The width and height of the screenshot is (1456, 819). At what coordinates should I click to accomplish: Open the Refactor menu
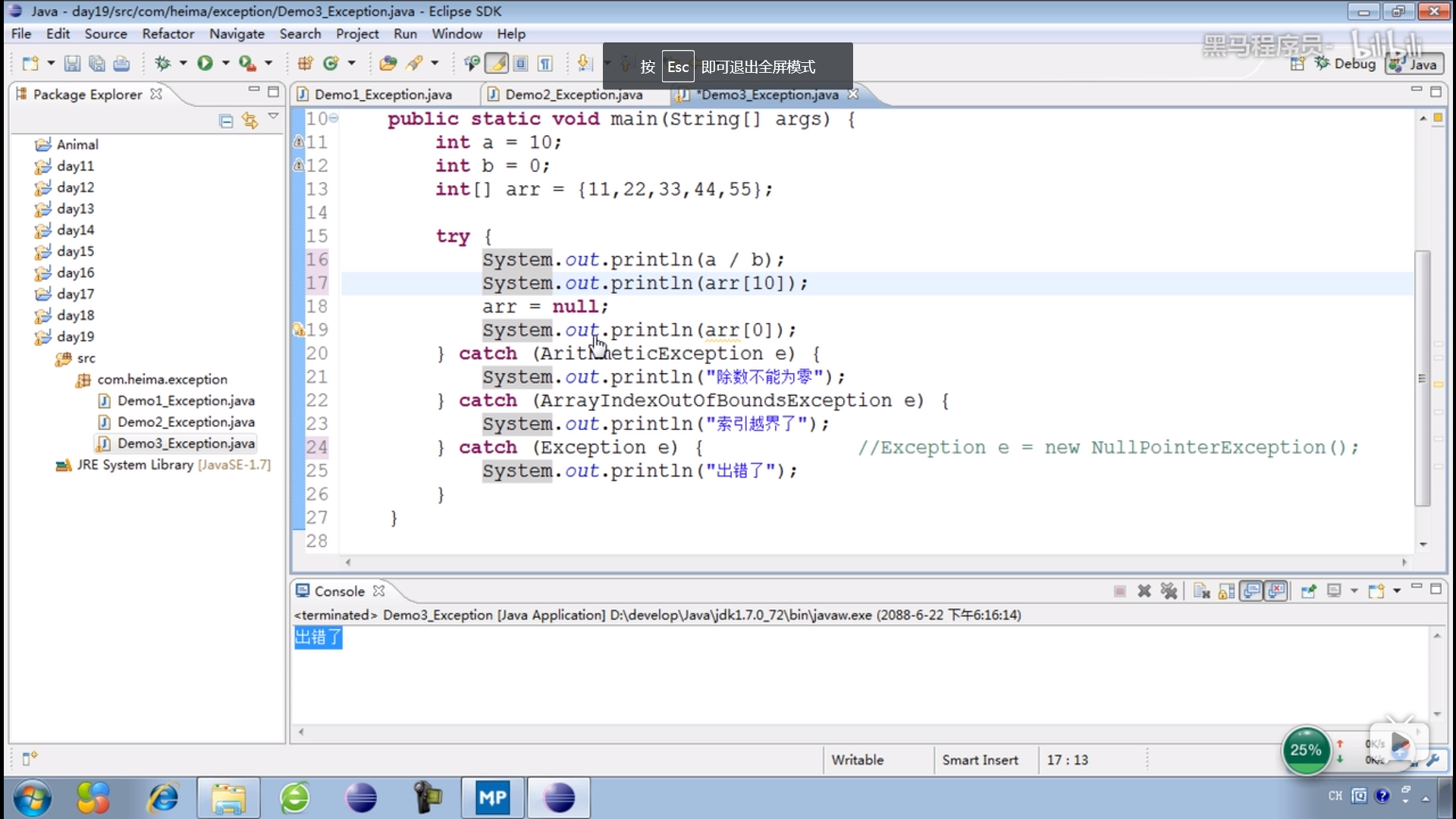[168, 34]
